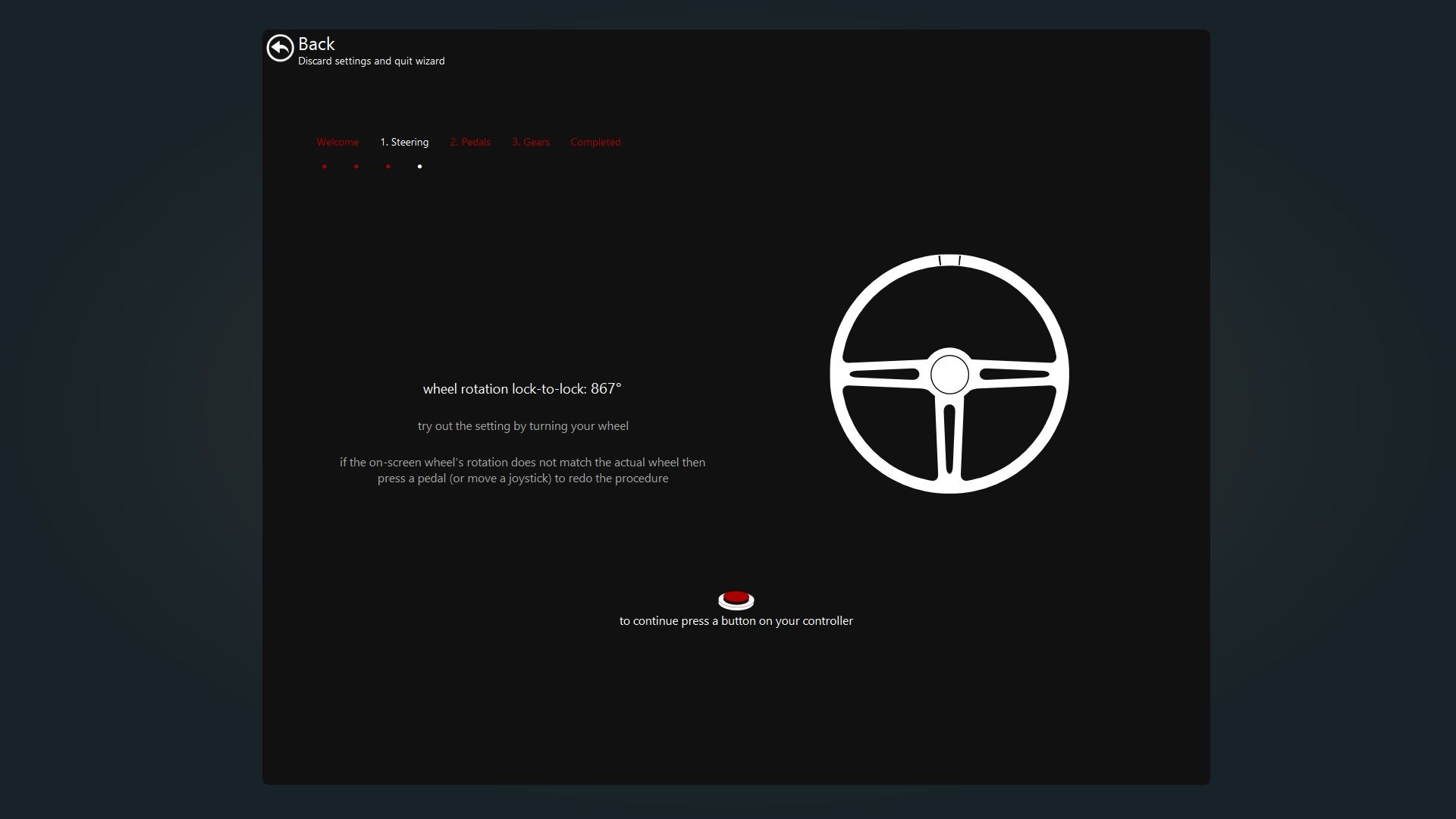1456x819 pixels.
Task: Select the first red step dot
Action: tap(325, 166)
